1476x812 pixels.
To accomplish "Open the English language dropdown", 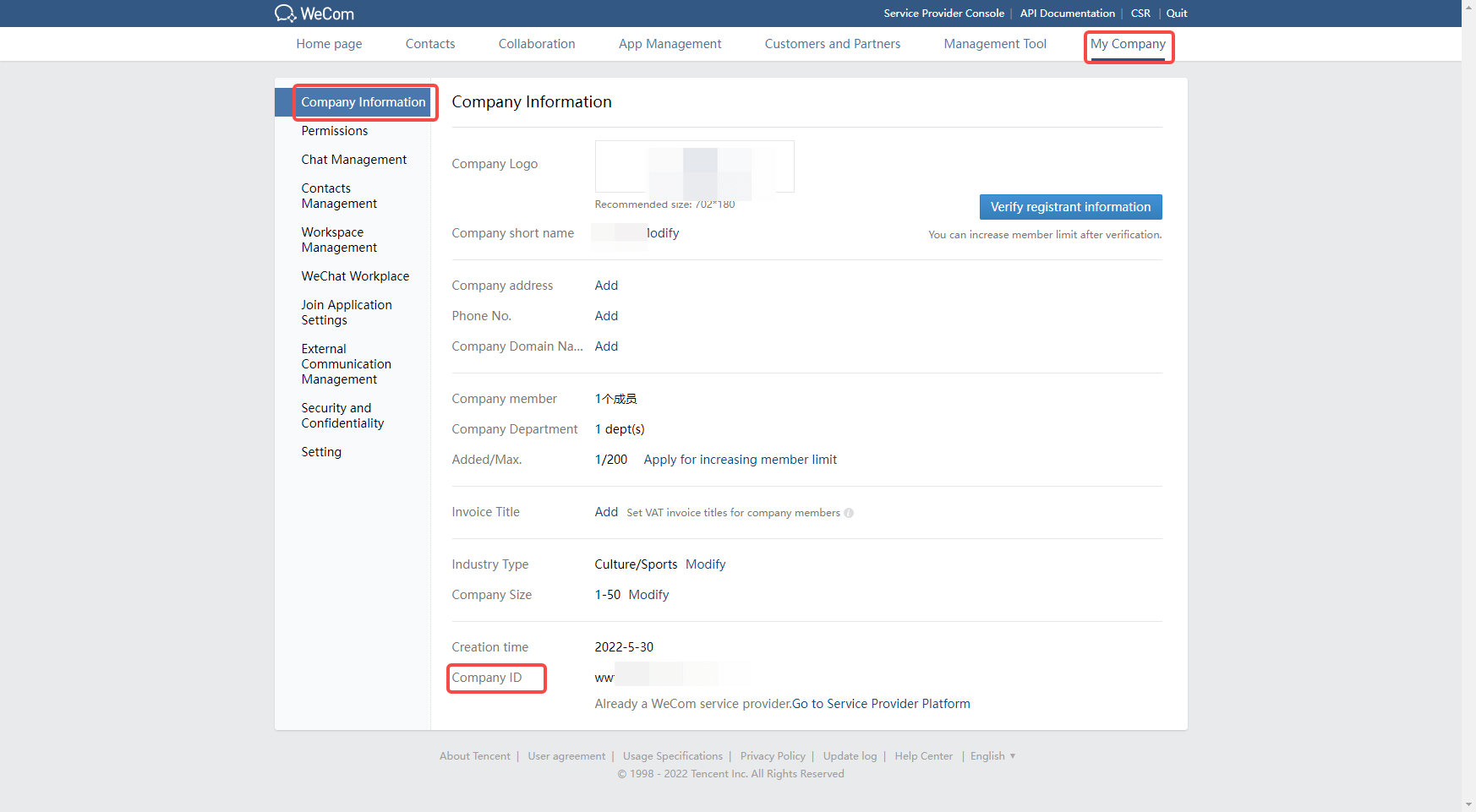I will 992,756.
